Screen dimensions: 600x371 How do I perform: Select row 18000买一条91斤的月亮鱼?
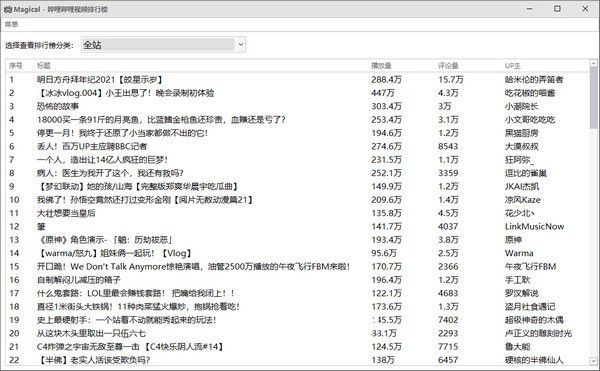click(x=298, y=120)
